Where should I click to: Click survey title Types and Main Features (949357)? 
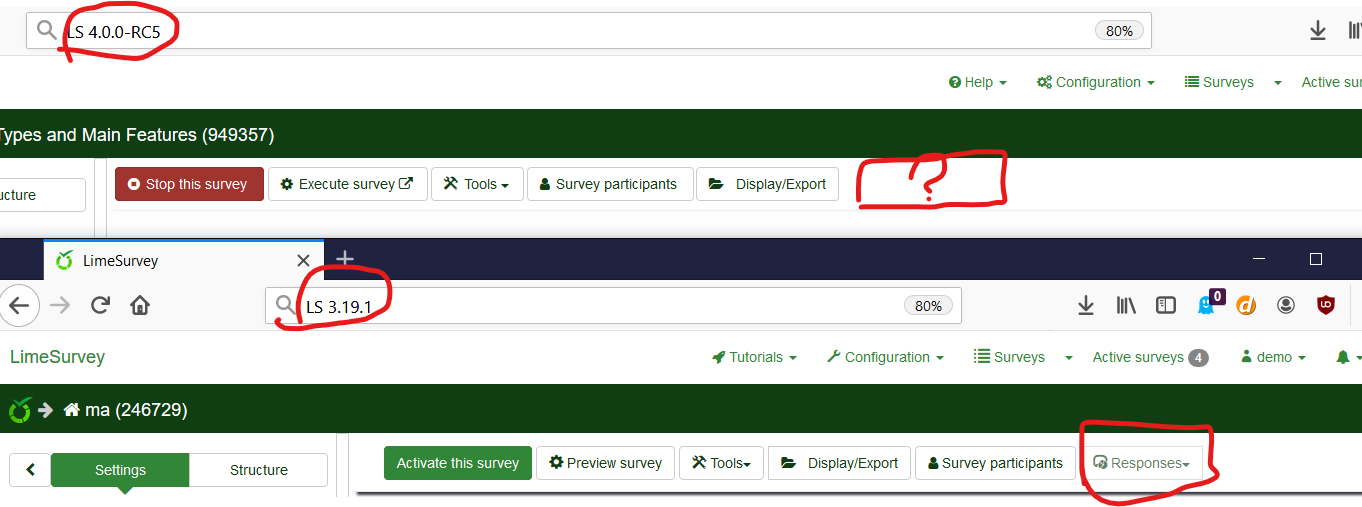coord(137,135)
